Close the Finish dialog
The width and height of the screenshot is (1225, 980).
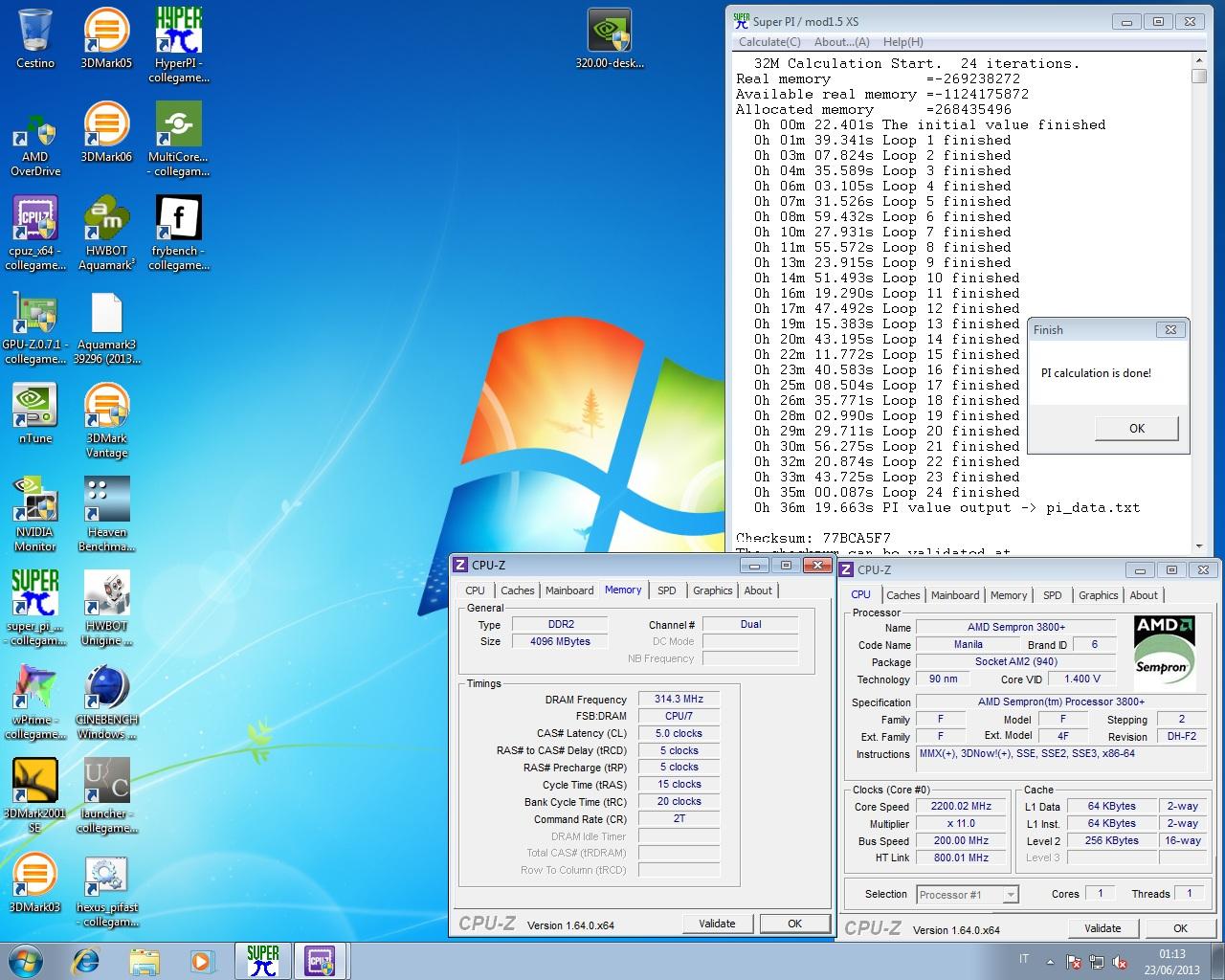click(1170, 329)
